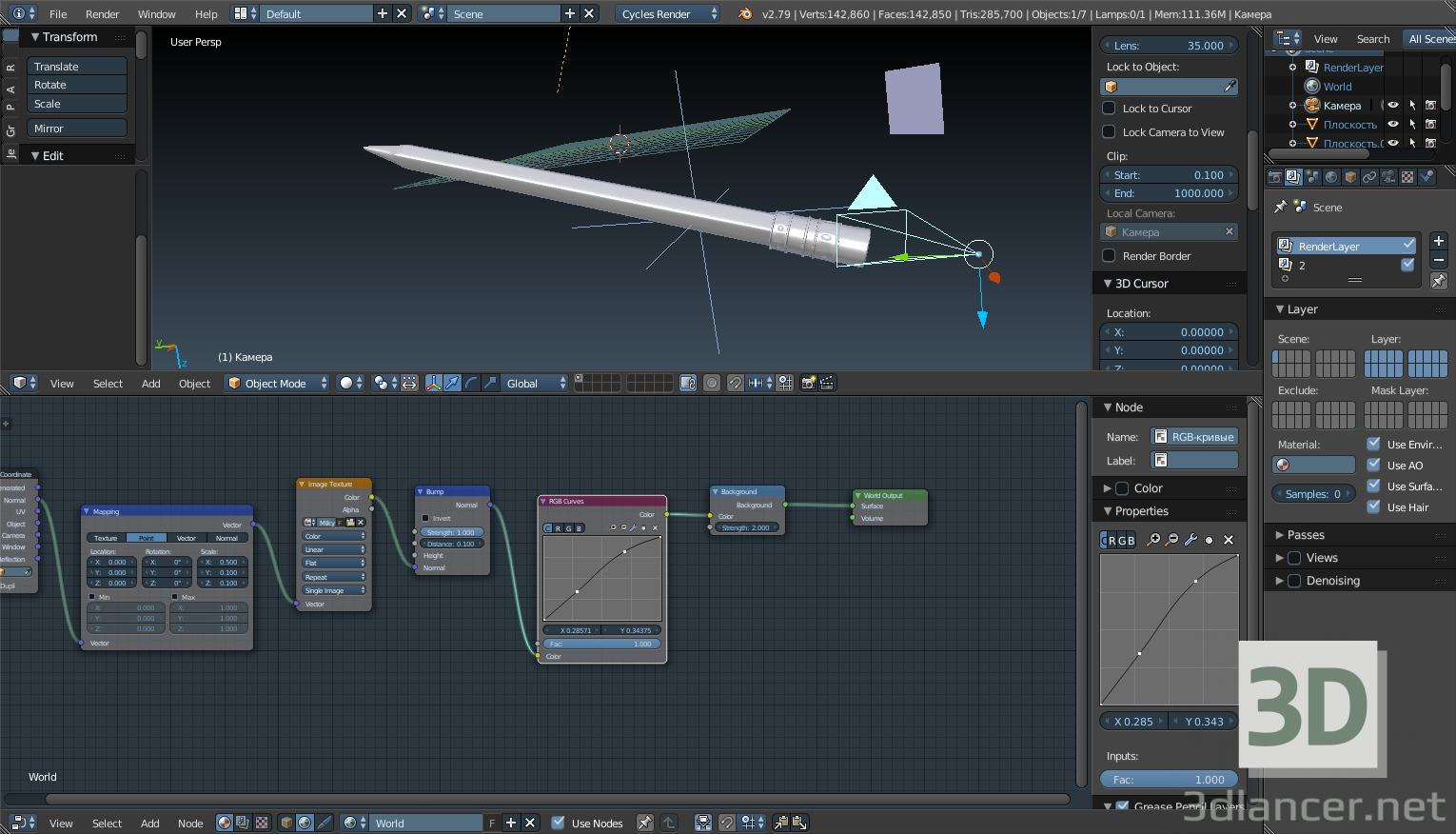The width and height of the screenshot is (1456, 834).
Task: Open the Render properties tab camera icon
Action: pos(1275,176)
